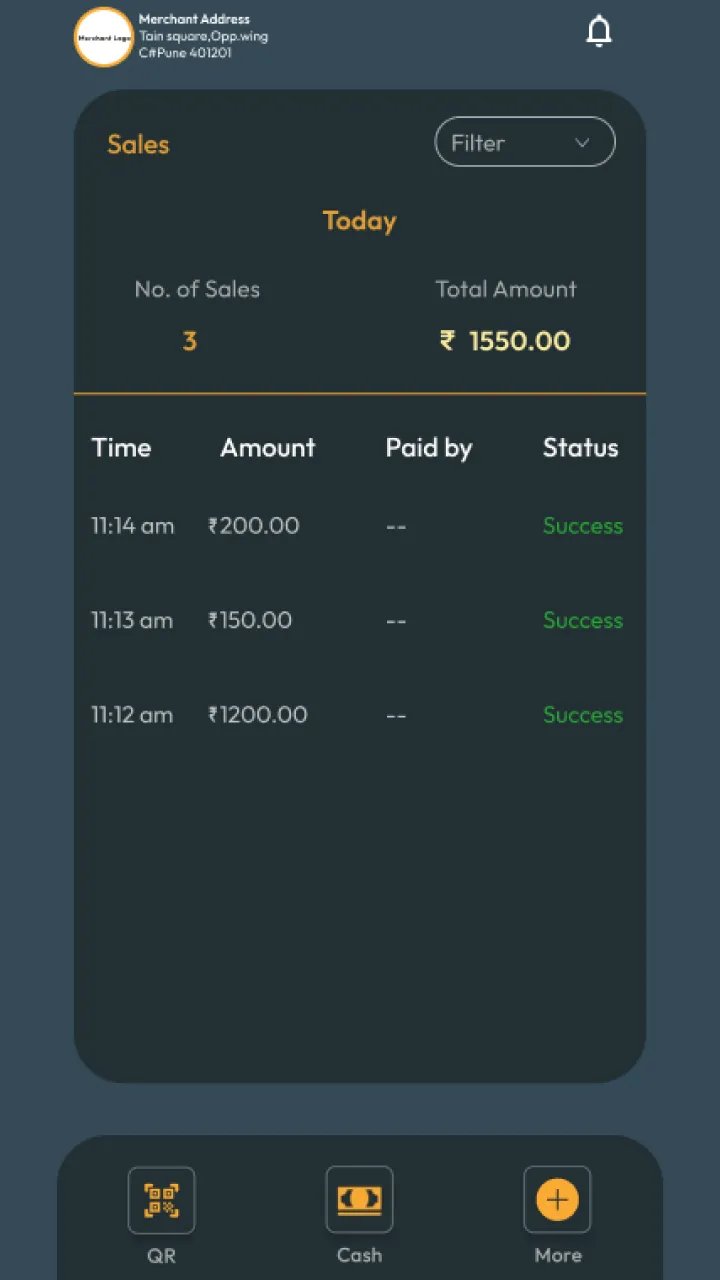Viewport: 720px width, 1280px height.
Task: Open the QR code scanner icon
Action: [161, 1200]
